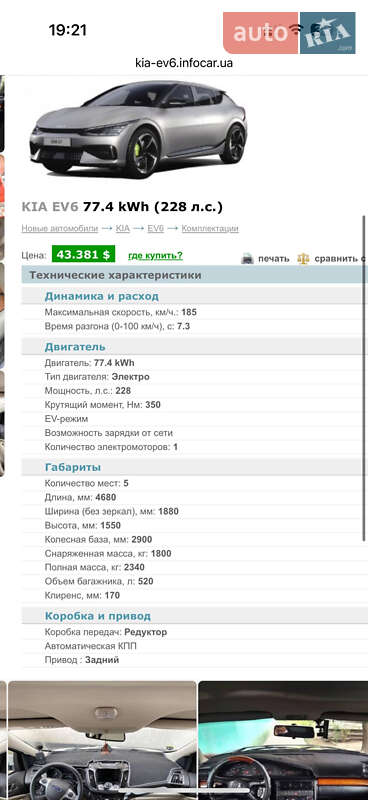Select the Технические характеристики header
368x800 pixels.
pos(194,275)
